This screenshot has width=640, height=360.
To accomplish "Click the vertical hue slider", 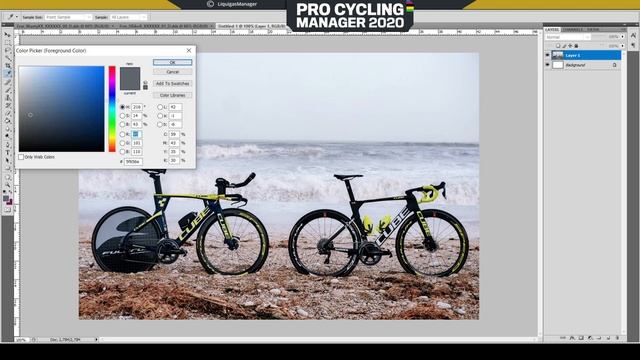I will (x=112, y=109).
